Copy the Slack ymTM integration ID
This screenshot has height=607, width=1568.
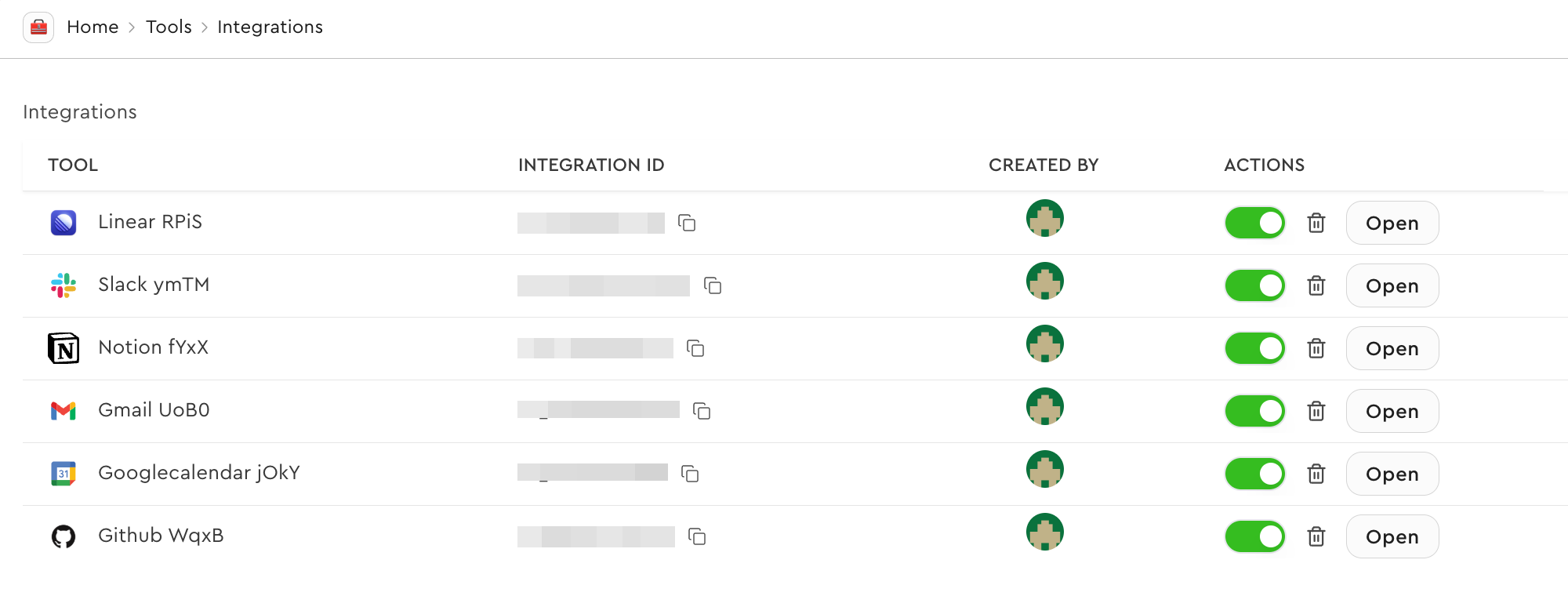pyautogui.click(x=713, y=286)
